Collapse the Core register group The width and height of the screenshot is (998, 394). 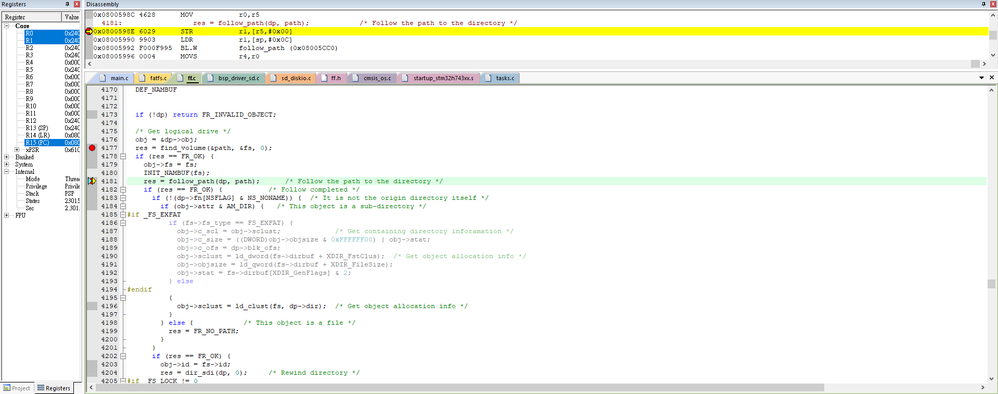click(7, 26)
